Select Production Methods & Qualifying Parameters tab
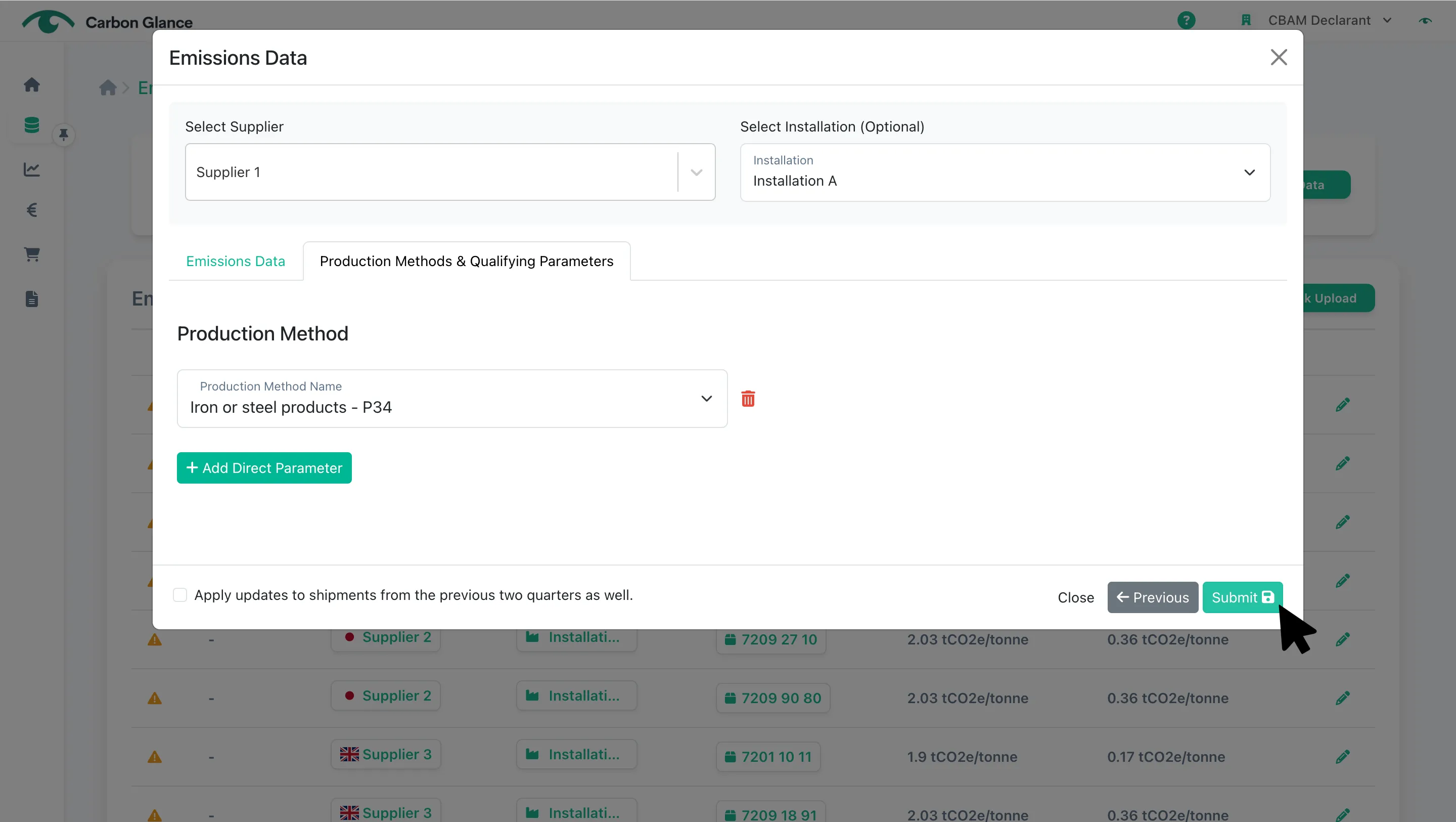 tap(466, 262)
